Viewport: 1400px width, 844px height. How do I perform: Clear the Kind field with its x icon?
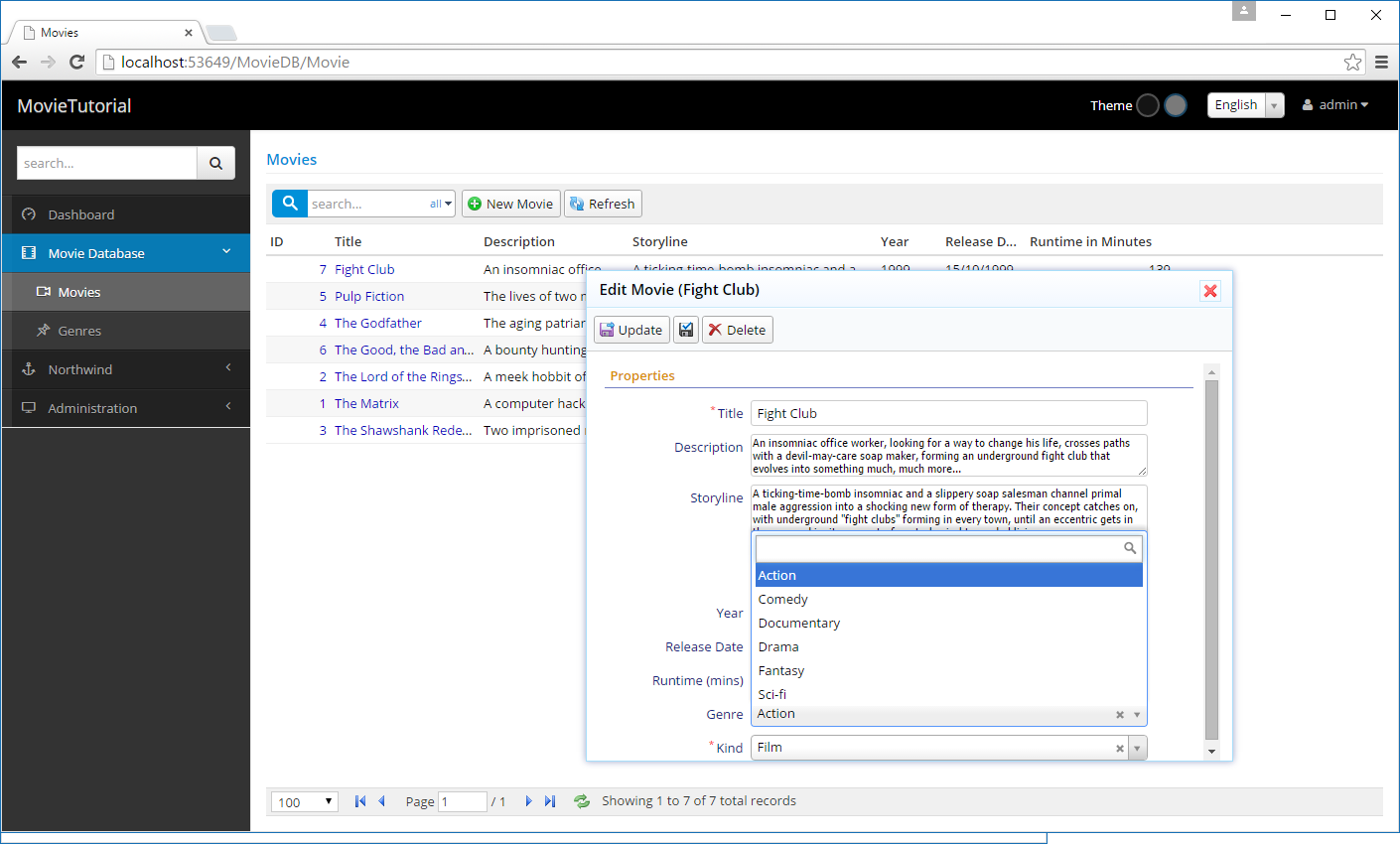[1120, 749]
